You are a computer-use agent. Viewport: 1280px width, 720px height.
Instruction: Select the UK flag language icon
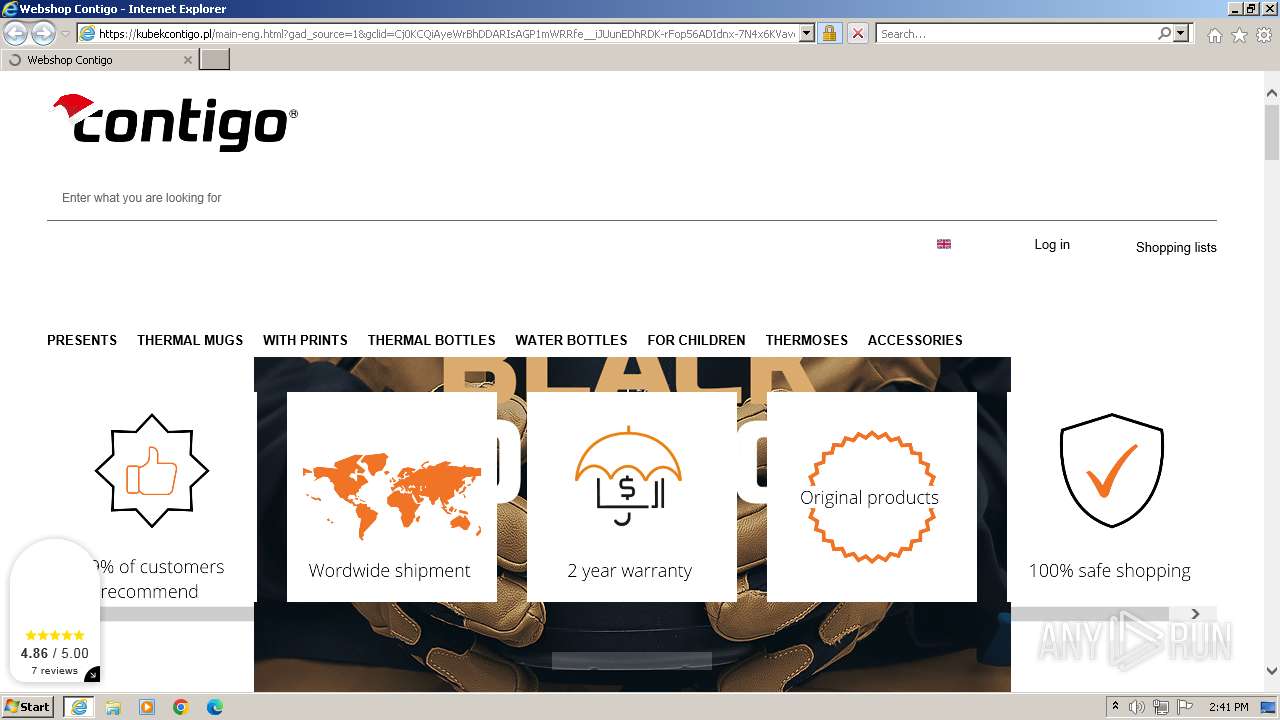[x=943, y=244]
